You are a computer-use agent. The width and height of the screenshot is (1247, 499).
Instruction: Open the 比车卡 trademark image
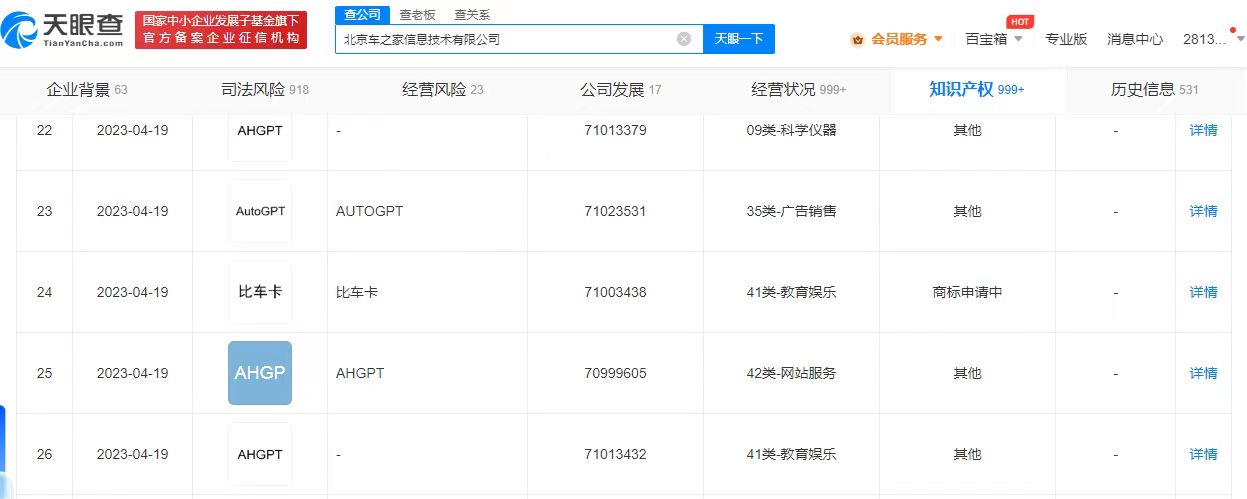[260, 292]
